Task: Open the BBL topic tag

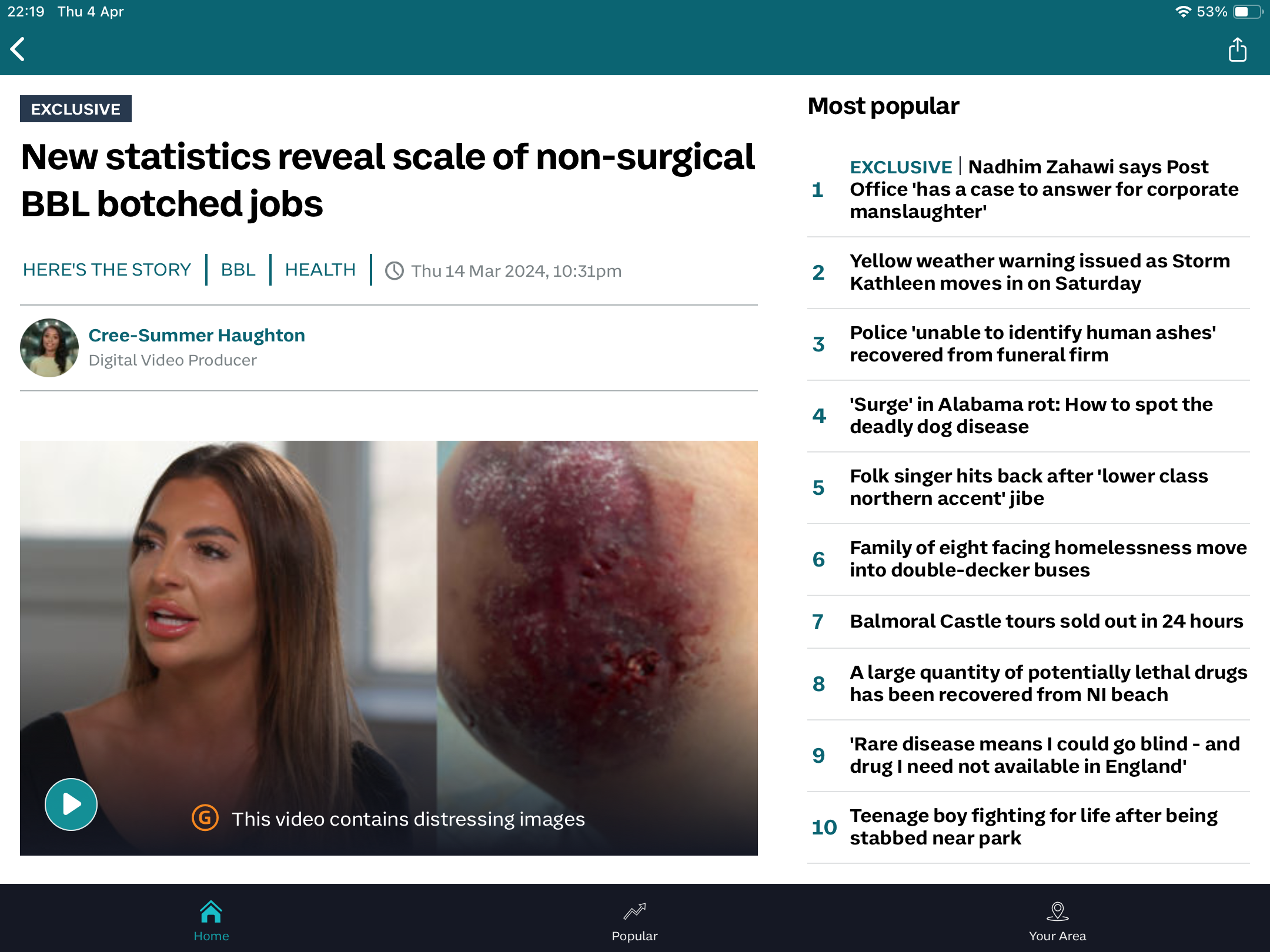Action: [238, 270]
